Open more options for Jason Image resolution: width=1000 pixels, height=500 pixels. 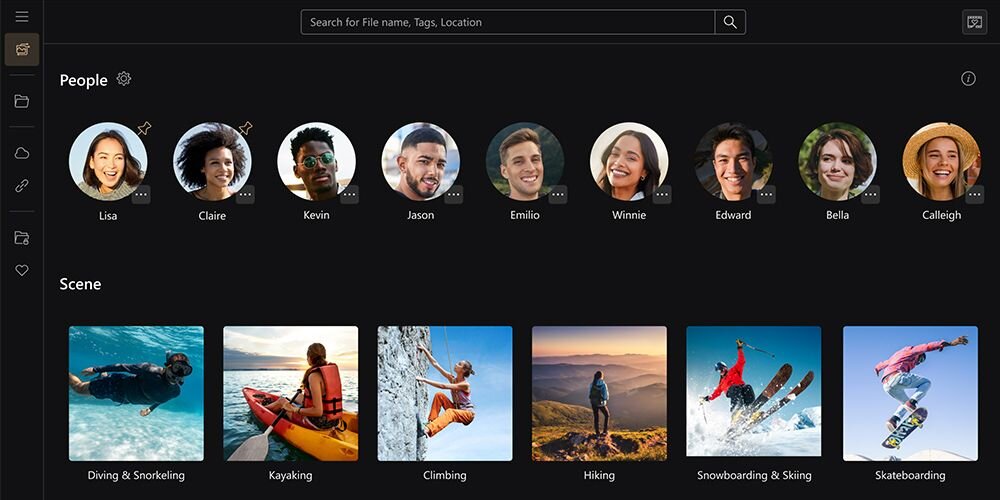(x=453, y=195)
